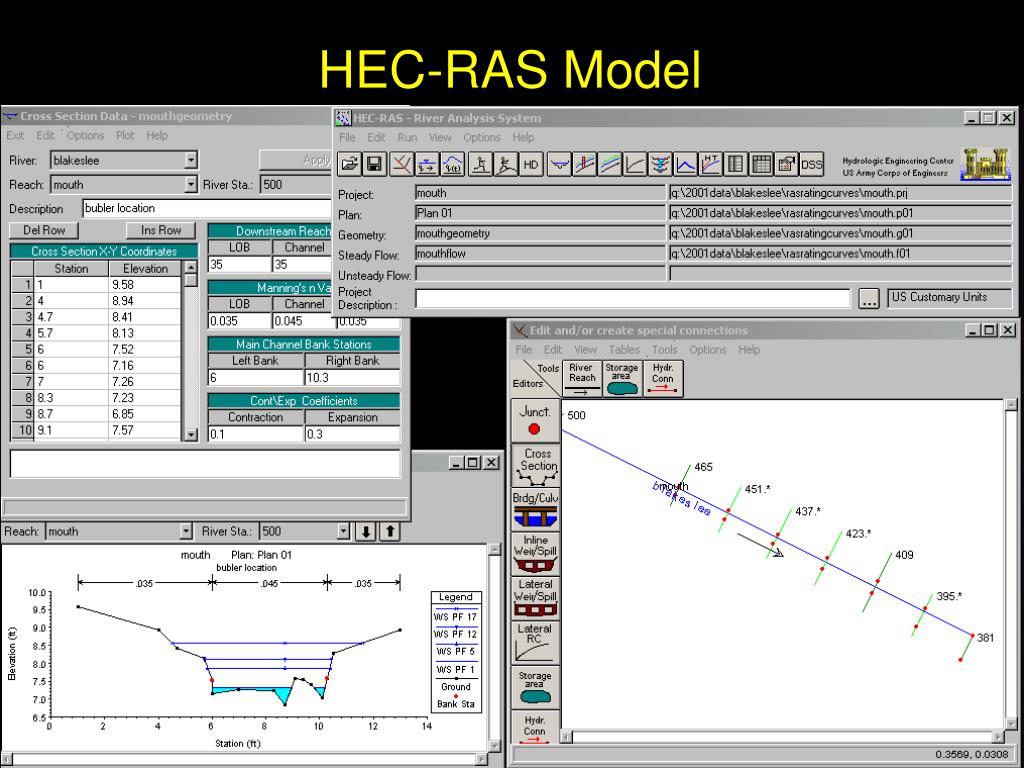
Task: Step to downstream river station with down arrow
Action: tap(366, 532)
